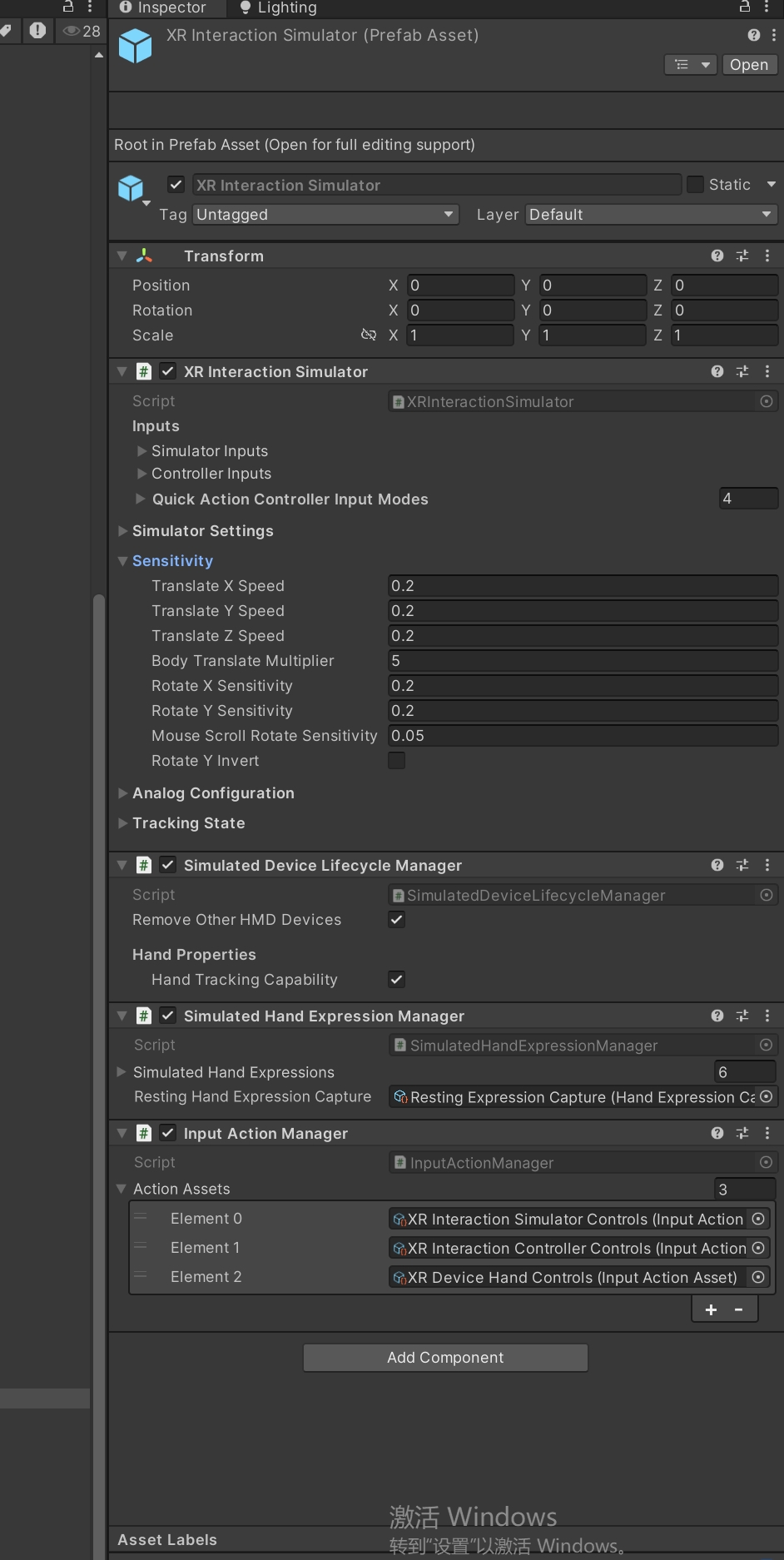Toggle Remove Other HMD Devices checkbox

(397, 920)
